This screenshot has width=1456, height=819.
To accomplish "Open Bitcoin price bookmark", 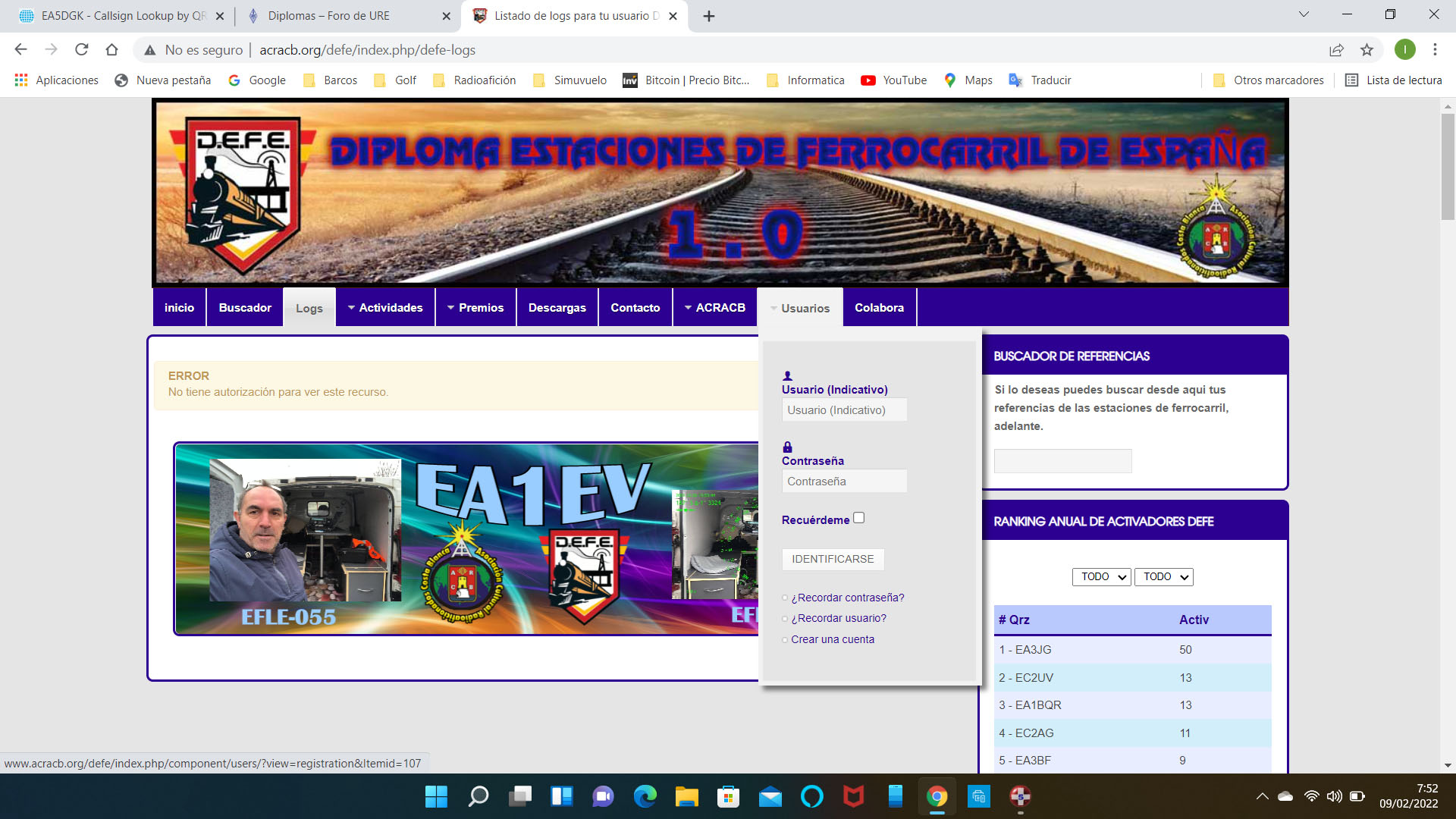I will coord(686,80).
